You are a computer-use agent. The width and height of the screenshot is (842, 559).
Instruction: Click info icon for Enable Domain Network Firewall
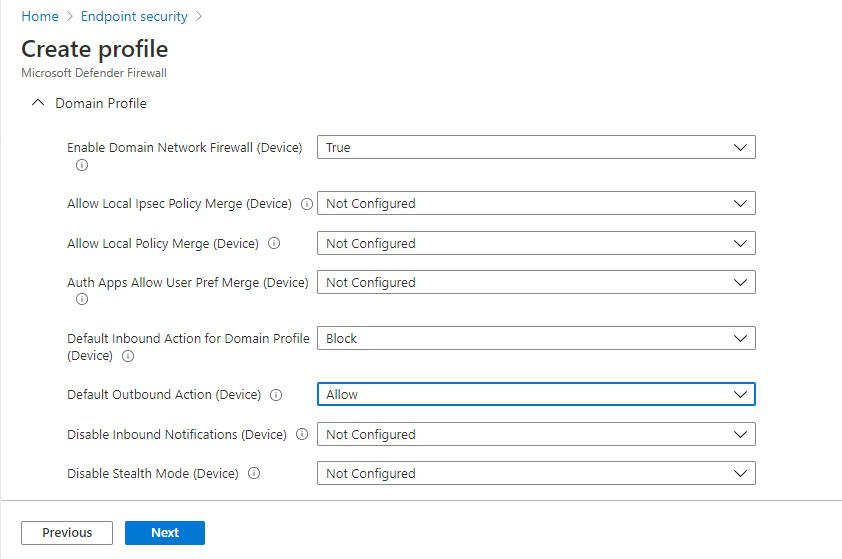82,165
